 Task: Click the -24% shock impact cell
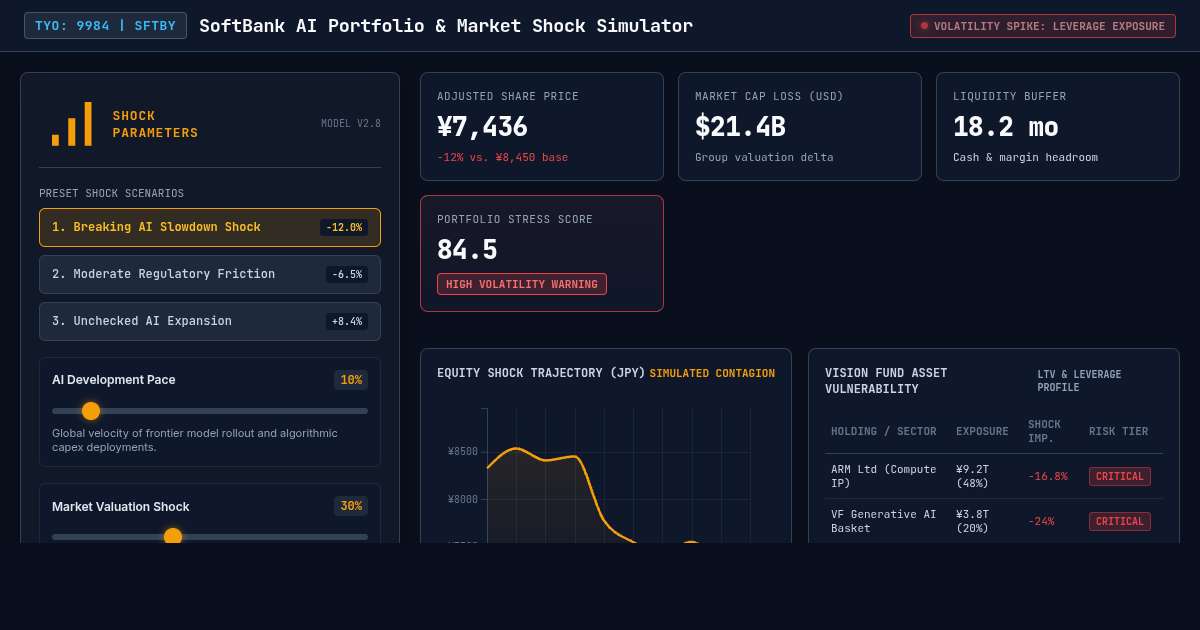(x=1041, y=521)
